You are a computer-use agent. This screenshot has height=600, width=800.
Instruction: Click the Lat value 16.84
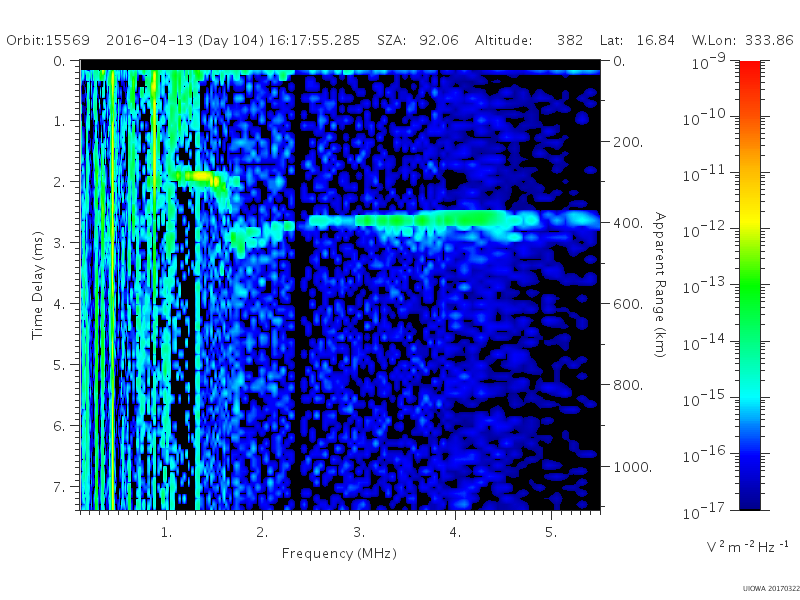656,40
